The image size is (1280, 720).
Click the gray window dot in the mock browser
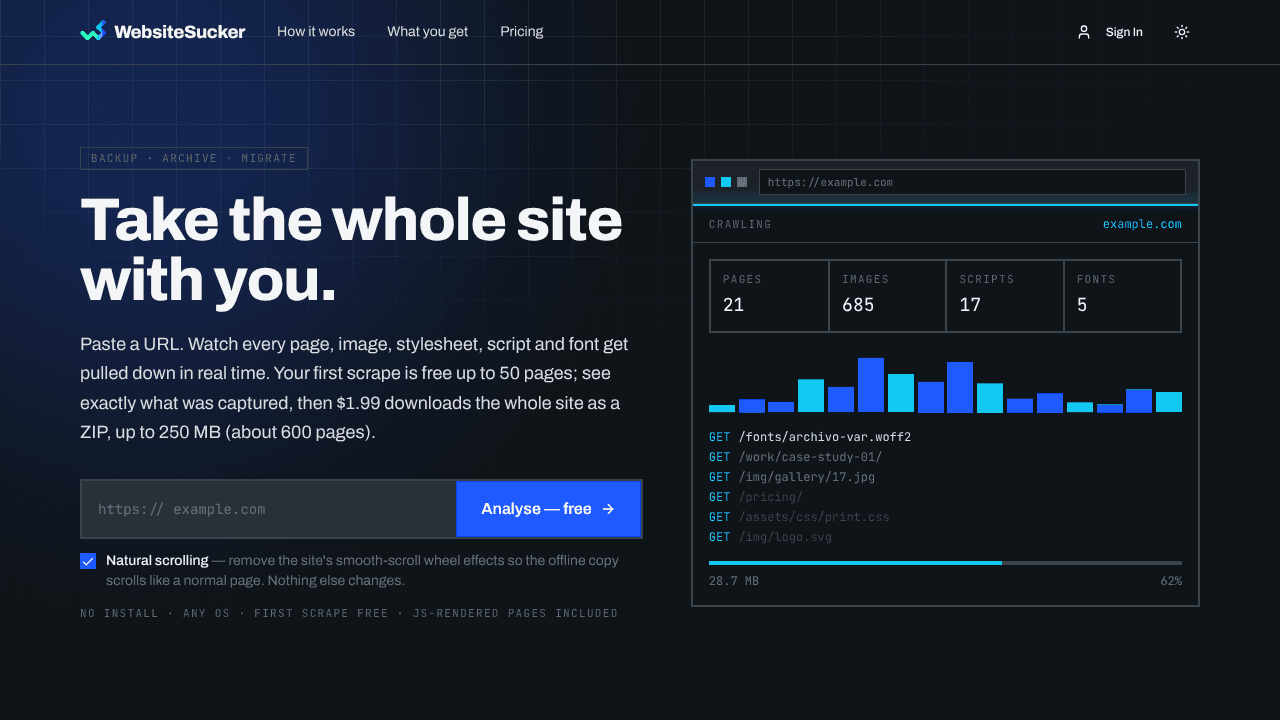(742, 182)
